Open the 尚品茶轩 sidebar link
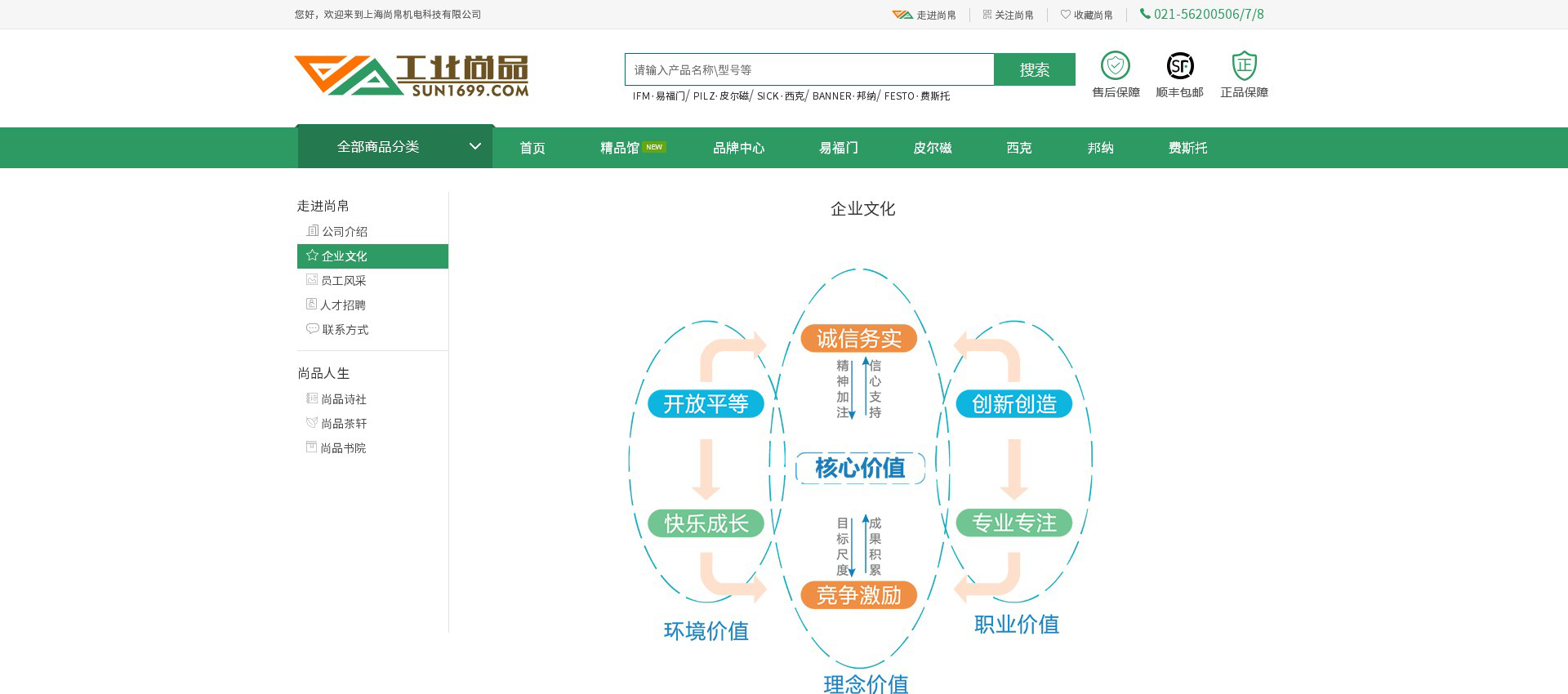1568x694 pixels. pyautogui.click(x=343, y=424)
